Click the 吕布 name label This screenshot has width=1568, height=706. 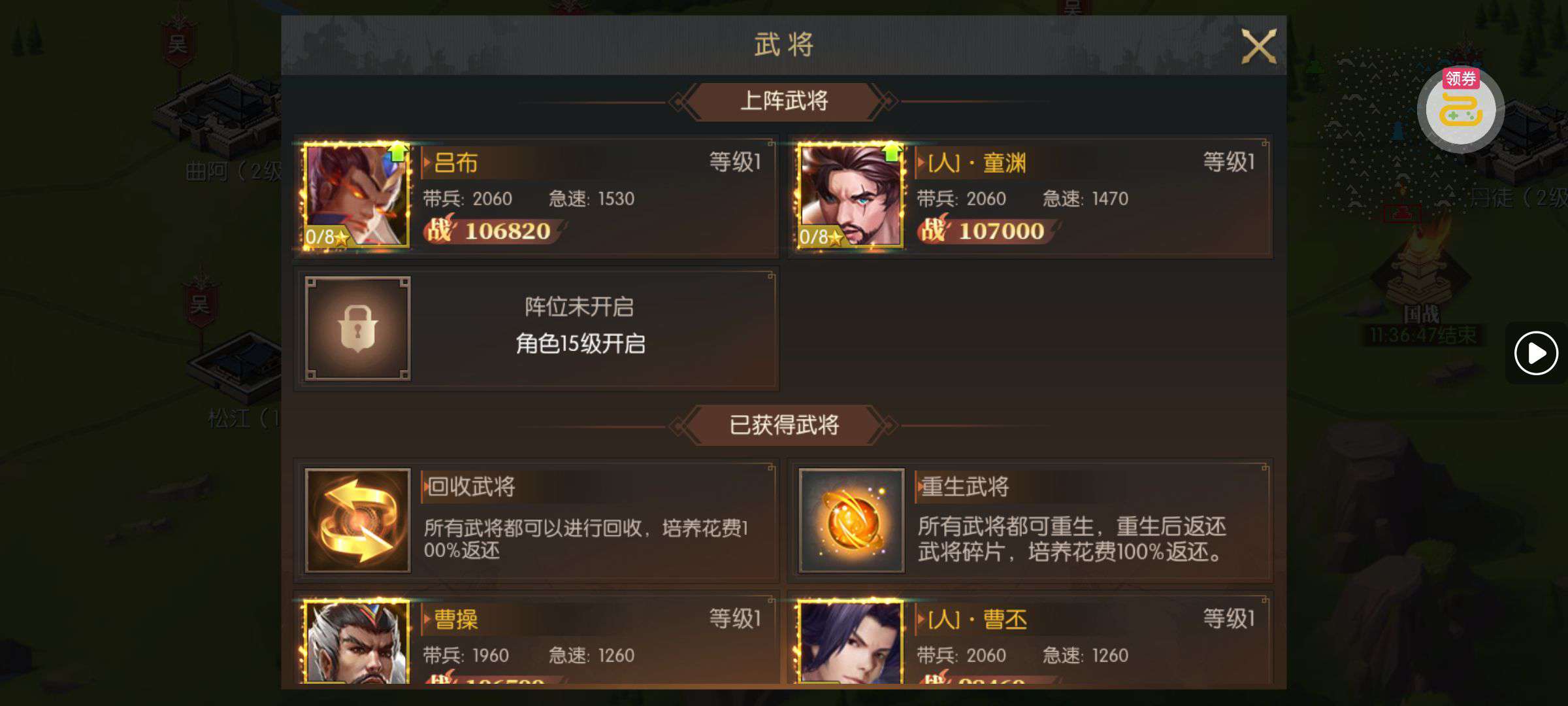(x=455, y=163)
